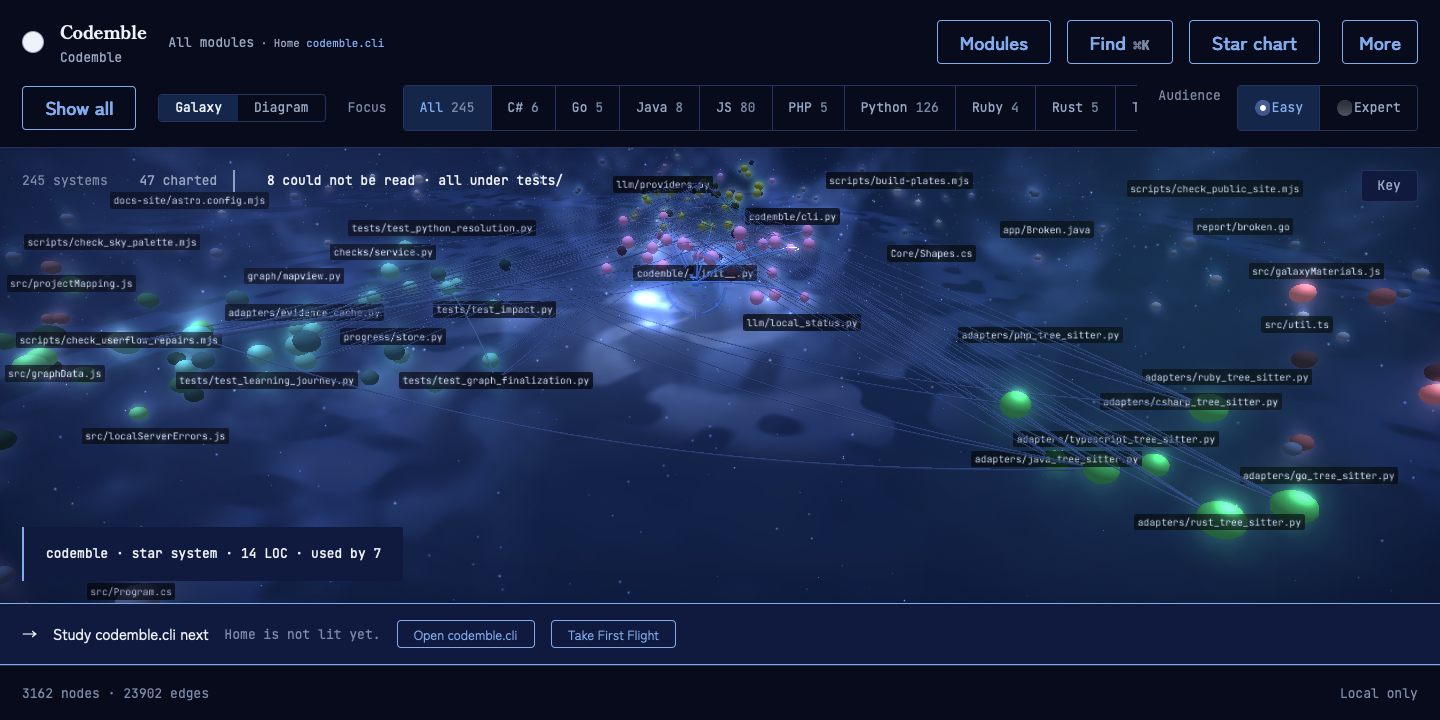This screenshot has width=1440, height=720.
Task: Filter focus to Ruby 4
Action: (x=995, y=108)
